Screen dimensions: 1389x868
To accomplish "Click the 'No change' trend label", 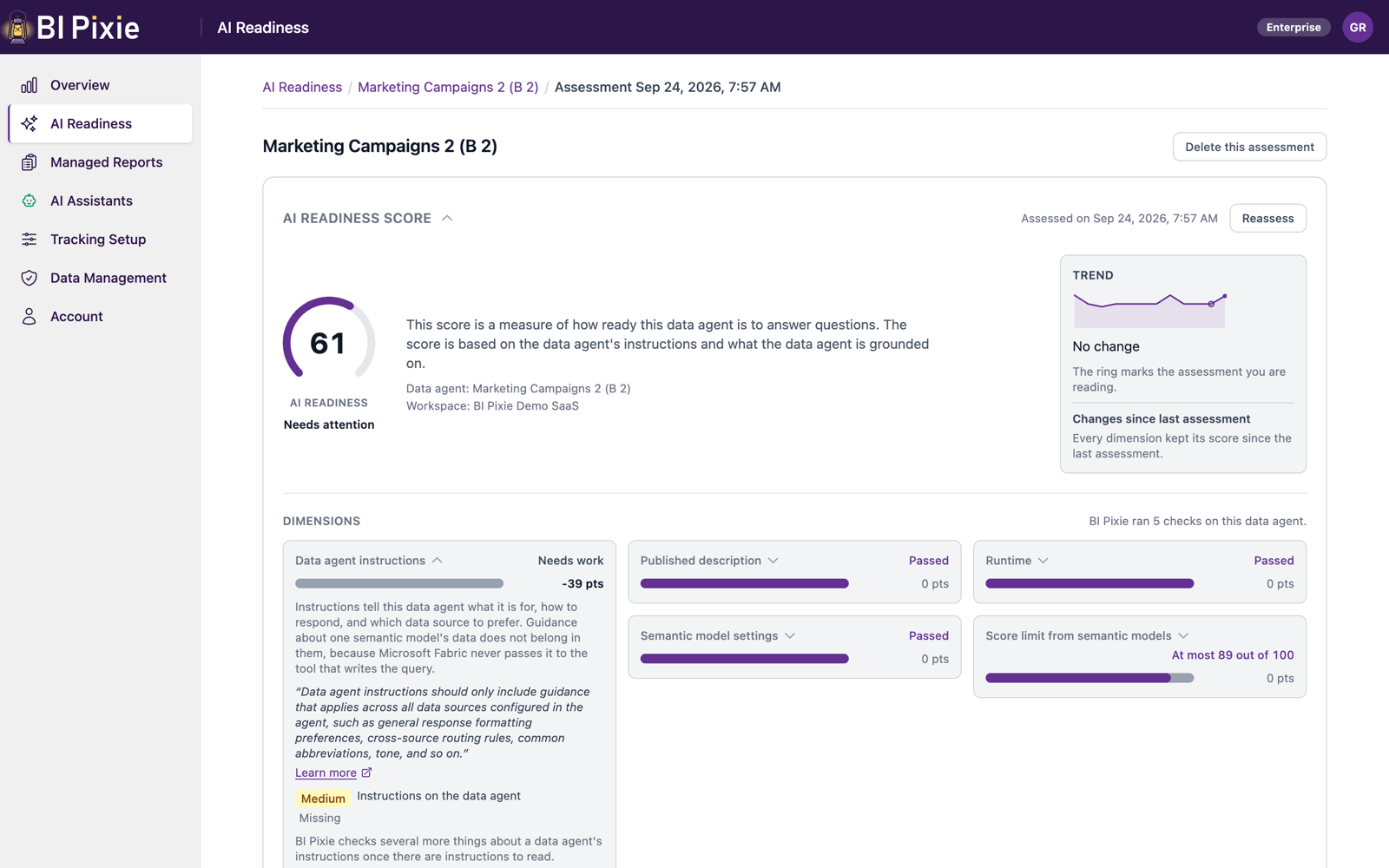I will 1106,346.
